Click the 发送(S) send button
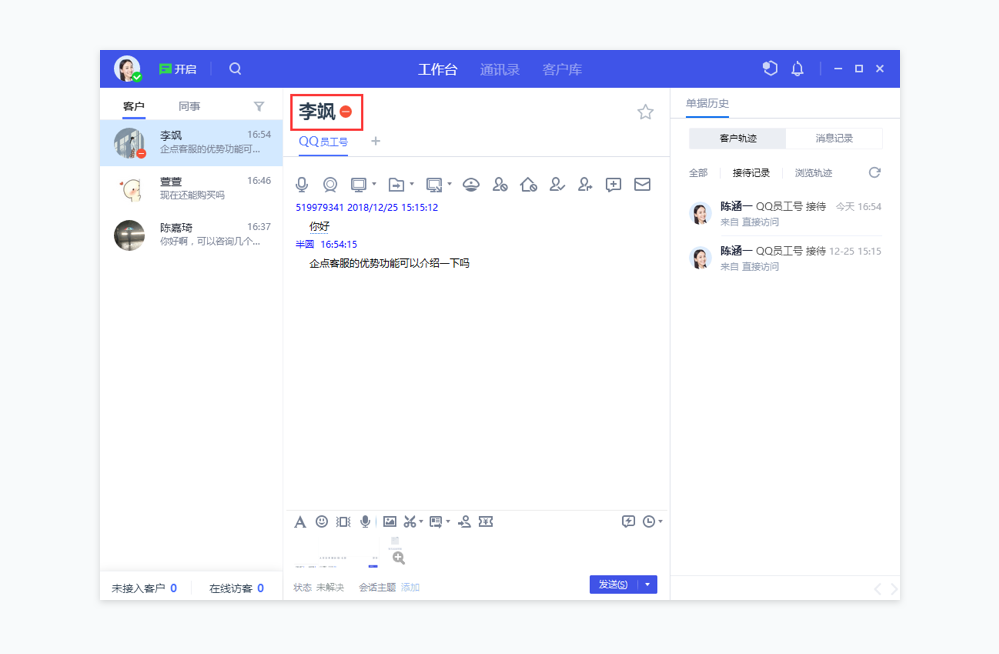Image resolution: width=999 pixels, height=654 pixels. point(614,585)
